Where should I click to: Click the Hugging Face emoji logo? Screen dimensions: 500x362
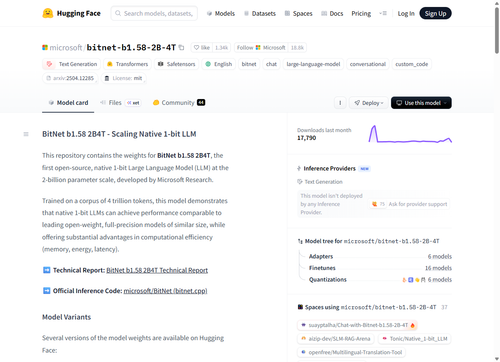(48, 13)
